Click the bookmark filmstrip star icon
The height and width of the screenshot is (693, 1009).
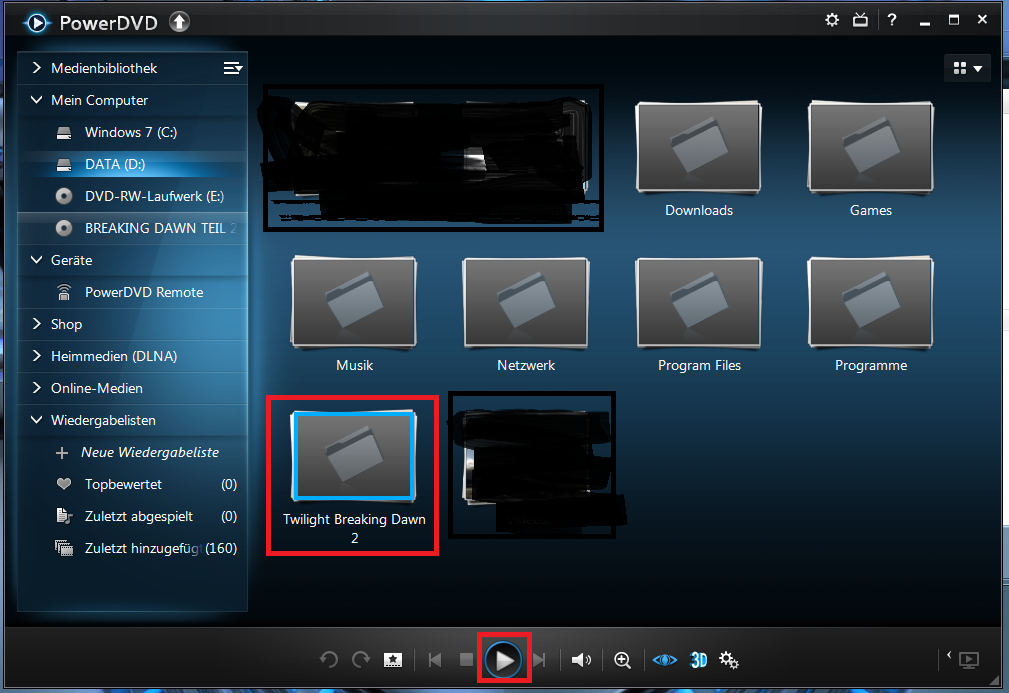point(394,660)
